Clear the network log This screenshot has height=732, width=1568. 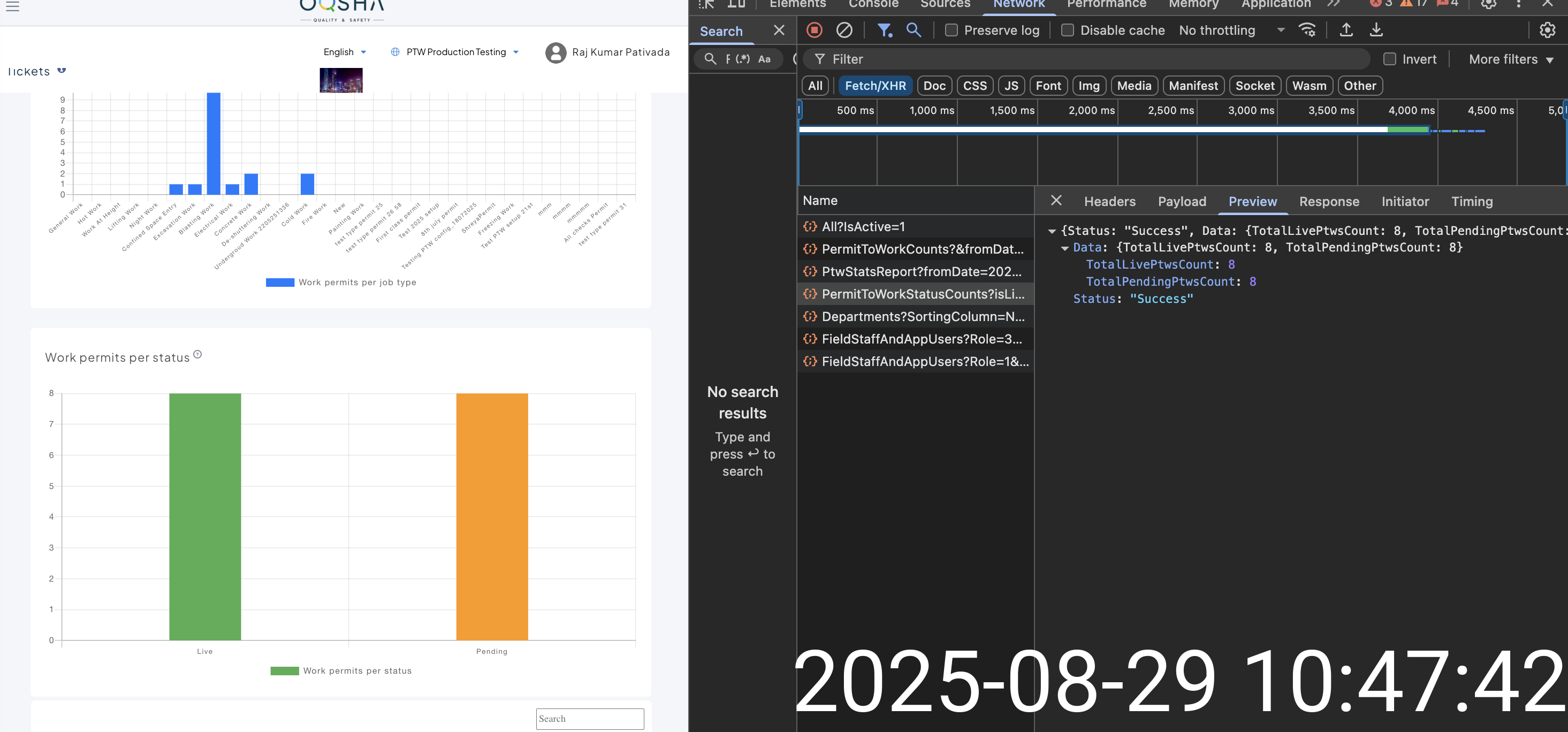(x=844, y=30)
